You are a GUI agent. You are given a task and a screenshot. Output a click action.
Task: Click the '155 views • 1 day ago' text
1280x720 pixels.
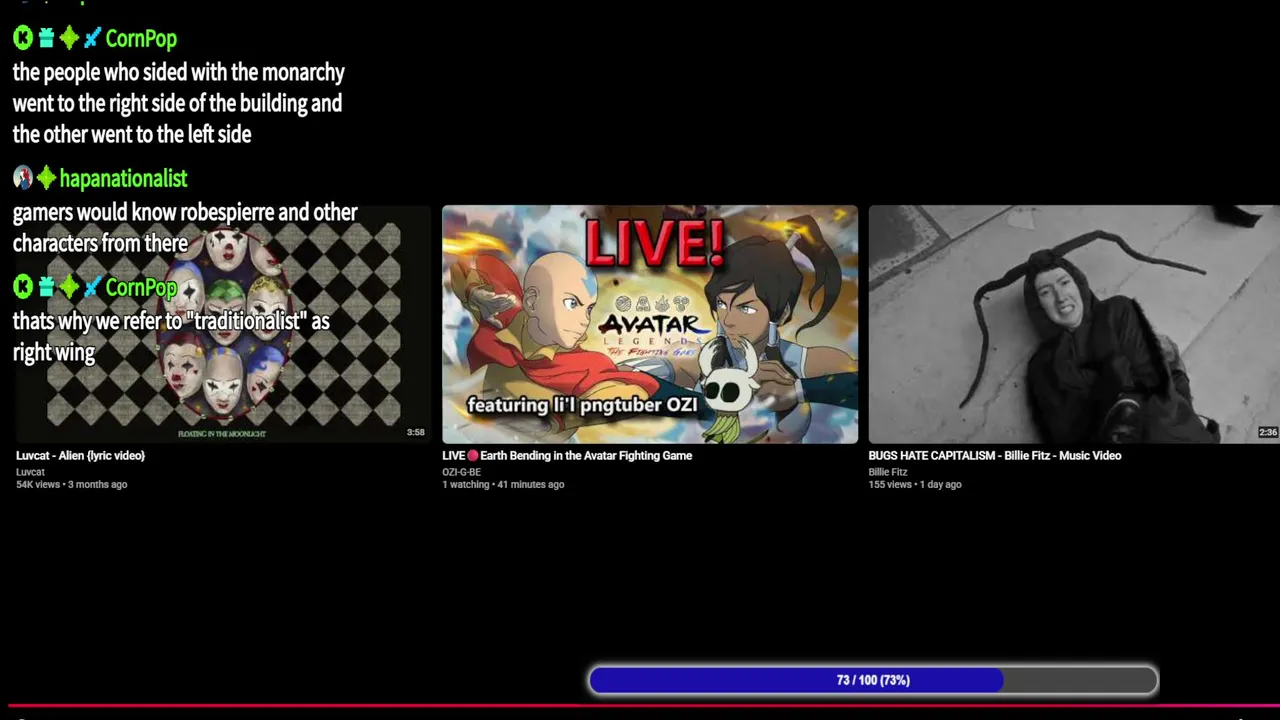[x=915, y=485]
